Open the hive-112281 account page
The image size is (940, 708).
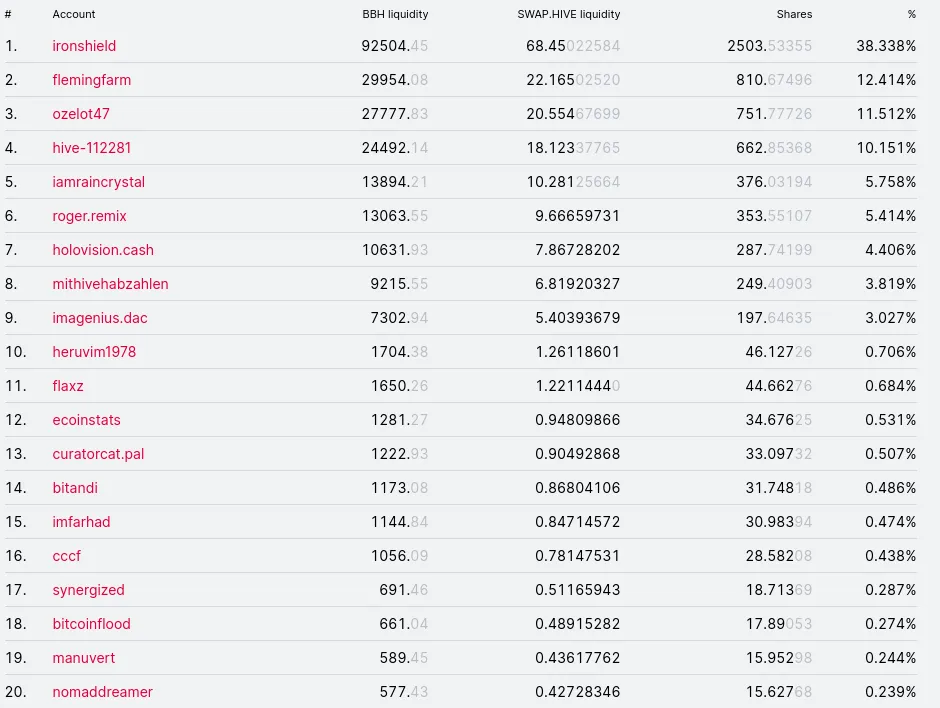91,148
